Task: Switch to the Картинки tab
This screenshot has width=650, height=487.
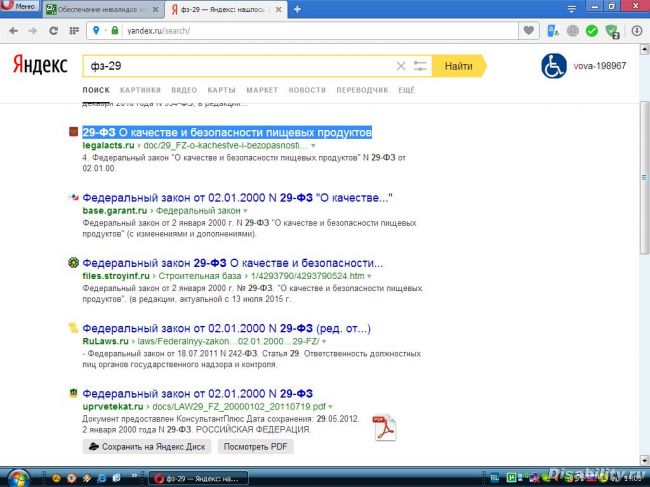Action: (140, 90)
